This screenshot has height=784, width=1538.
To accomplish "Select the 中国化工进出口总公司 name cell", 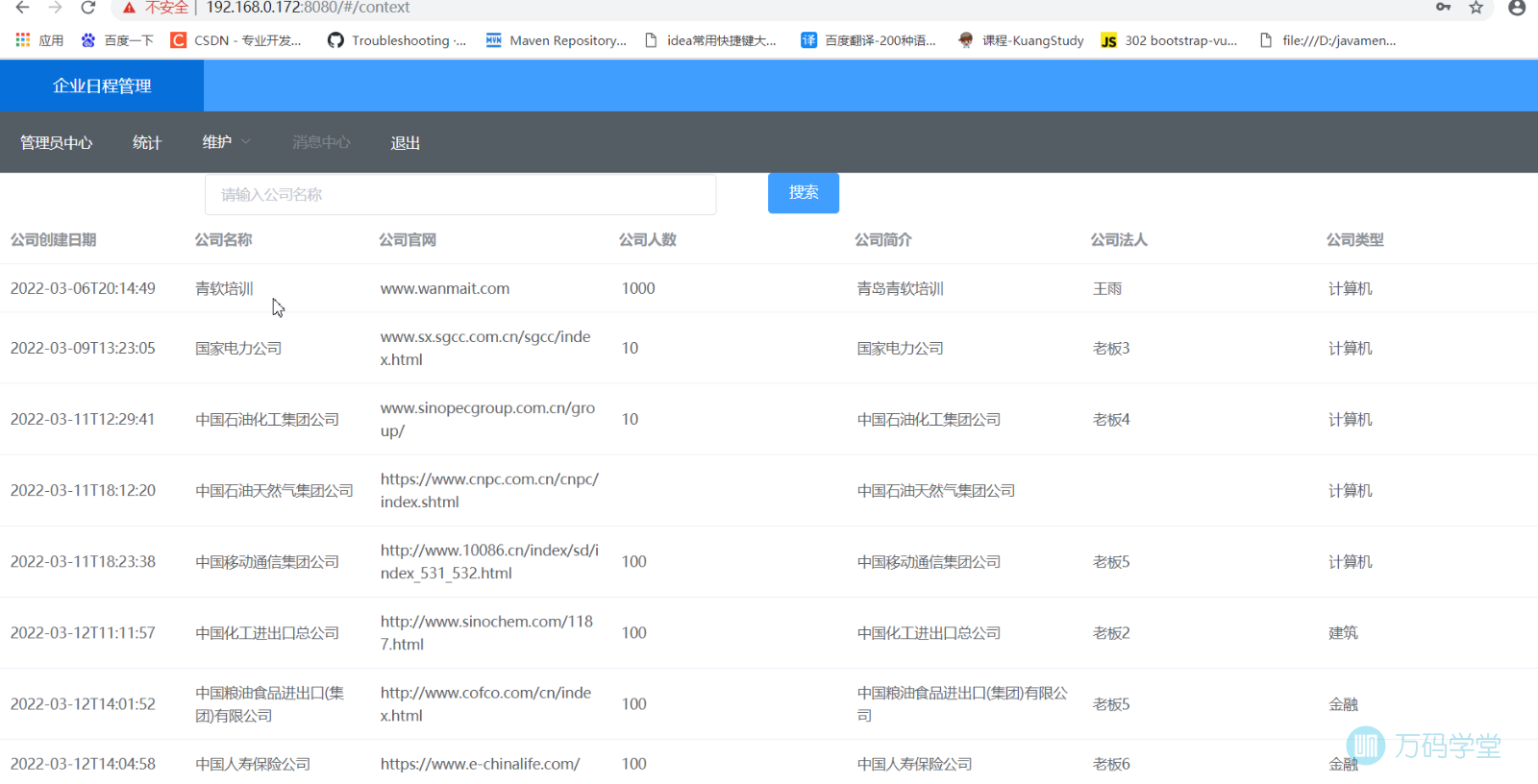I will [267, 632].
